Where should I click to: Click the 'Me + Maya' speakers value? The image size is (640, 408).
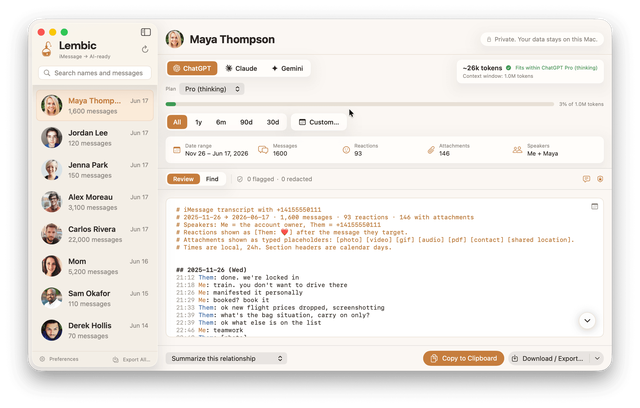click(542, 154)
